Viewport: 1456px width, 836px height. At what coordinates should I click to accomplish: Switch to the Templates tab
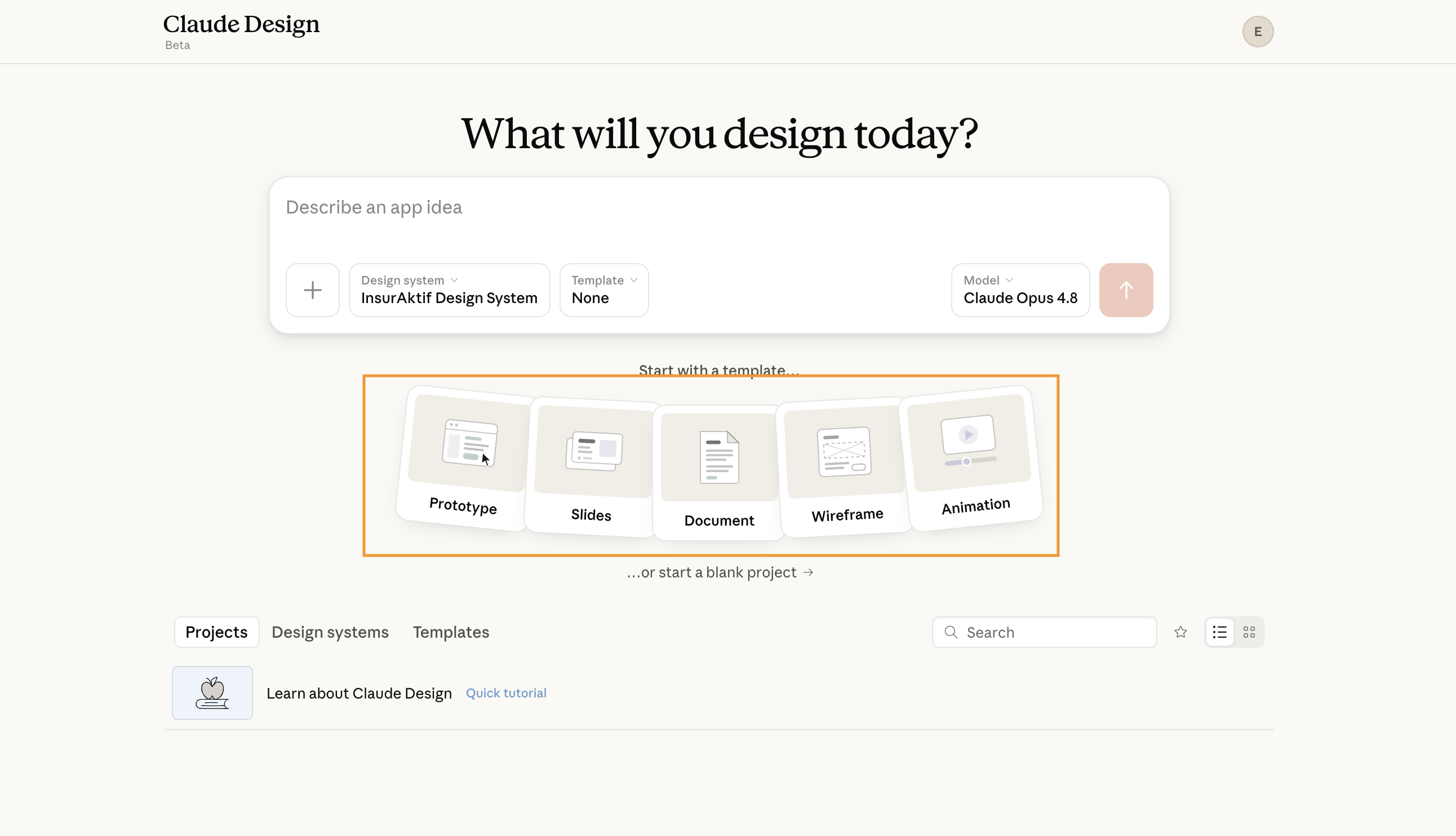pos(451,632)
